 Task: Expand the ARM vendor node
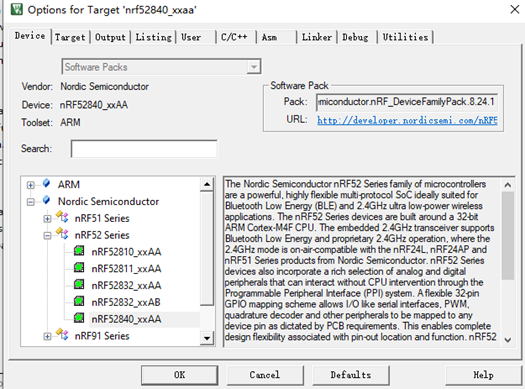pos(30,185)
